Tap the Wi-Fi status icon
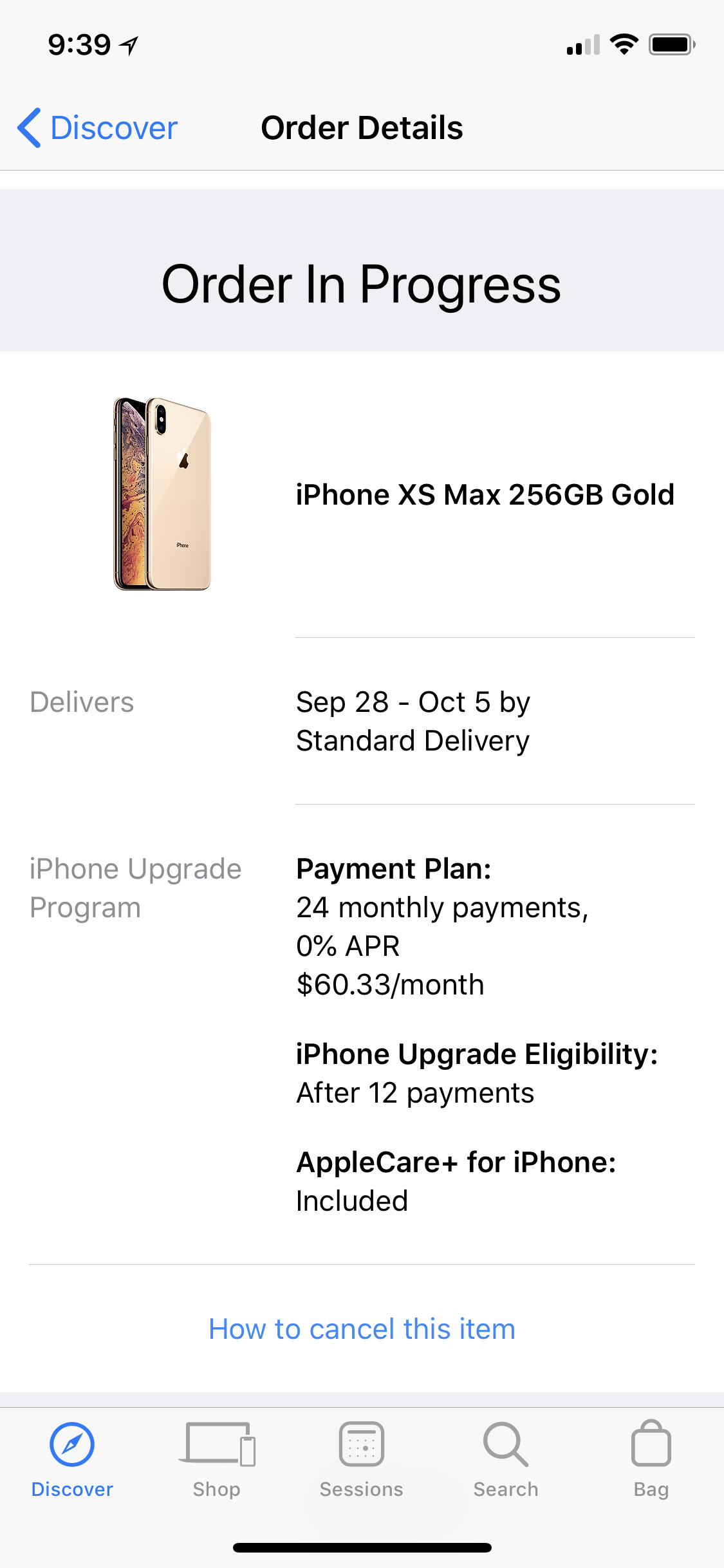724x1568 pixels. pos(624,44)
